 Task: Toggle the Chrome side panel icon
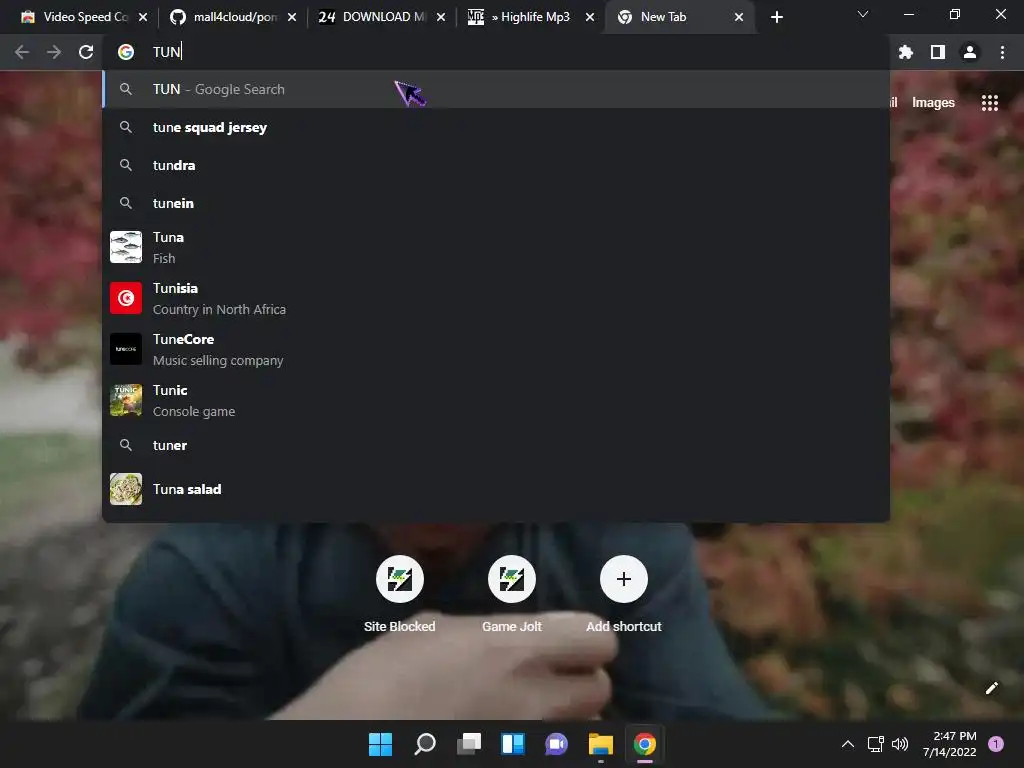point(938,52)
